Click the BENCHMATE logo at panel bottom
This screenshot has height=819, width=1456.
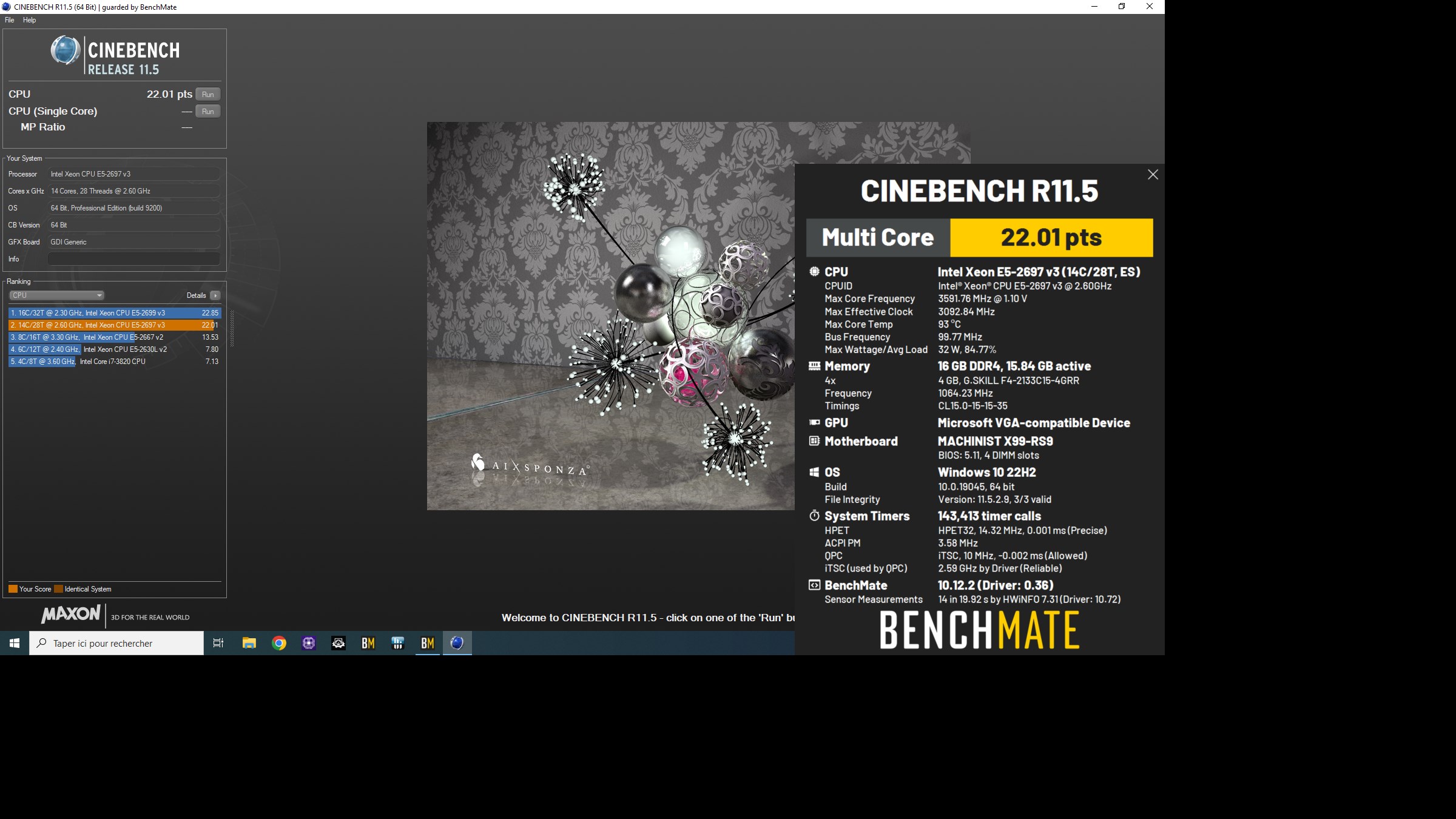979,630
